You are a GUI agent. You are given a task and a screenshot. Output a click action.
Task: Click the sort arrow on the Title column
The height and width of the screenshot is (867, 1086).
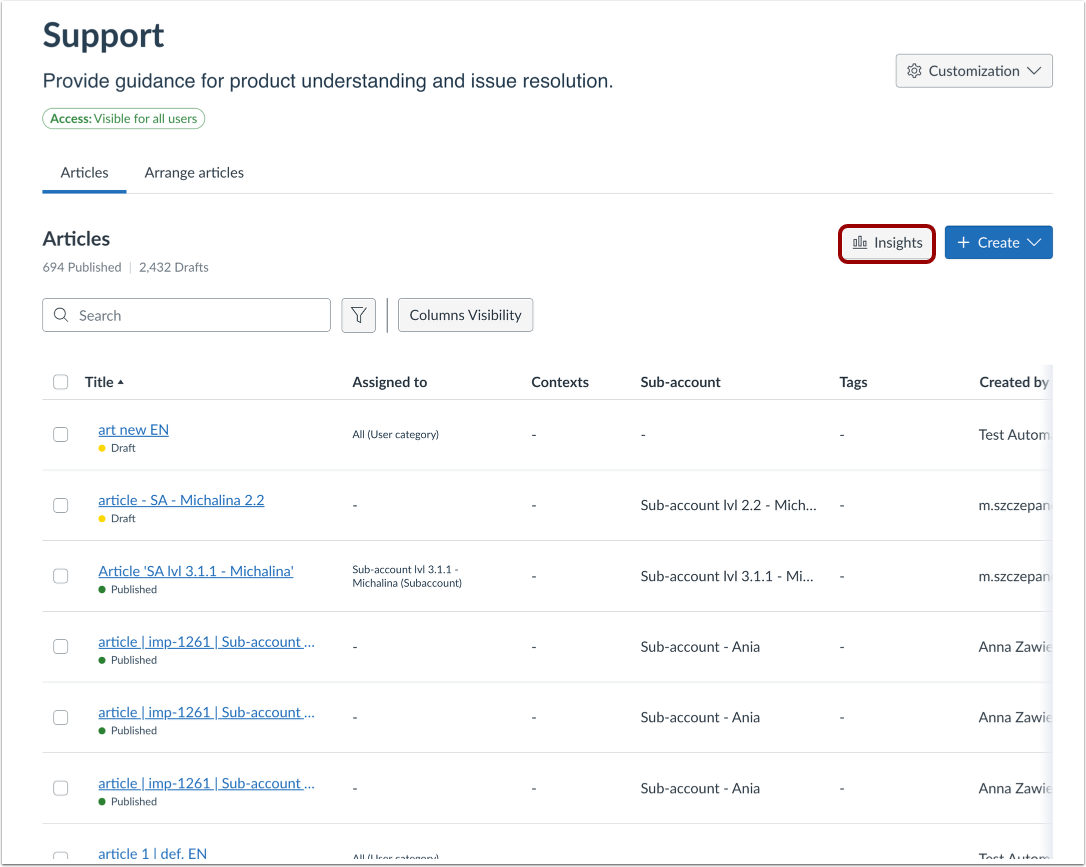(122, 381)
